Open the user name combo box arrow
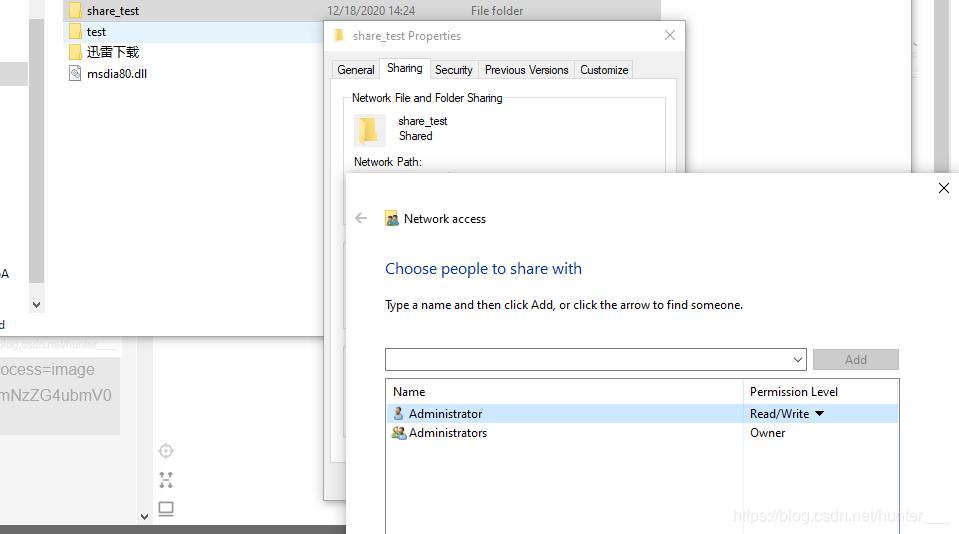 point(798,360)
